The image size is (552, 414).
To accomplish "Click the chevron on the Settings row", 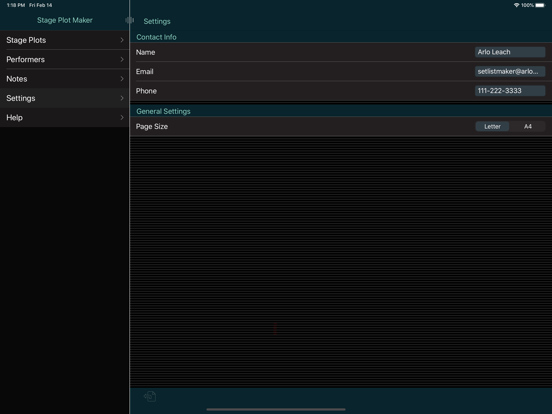I will [x=122, y=98].
